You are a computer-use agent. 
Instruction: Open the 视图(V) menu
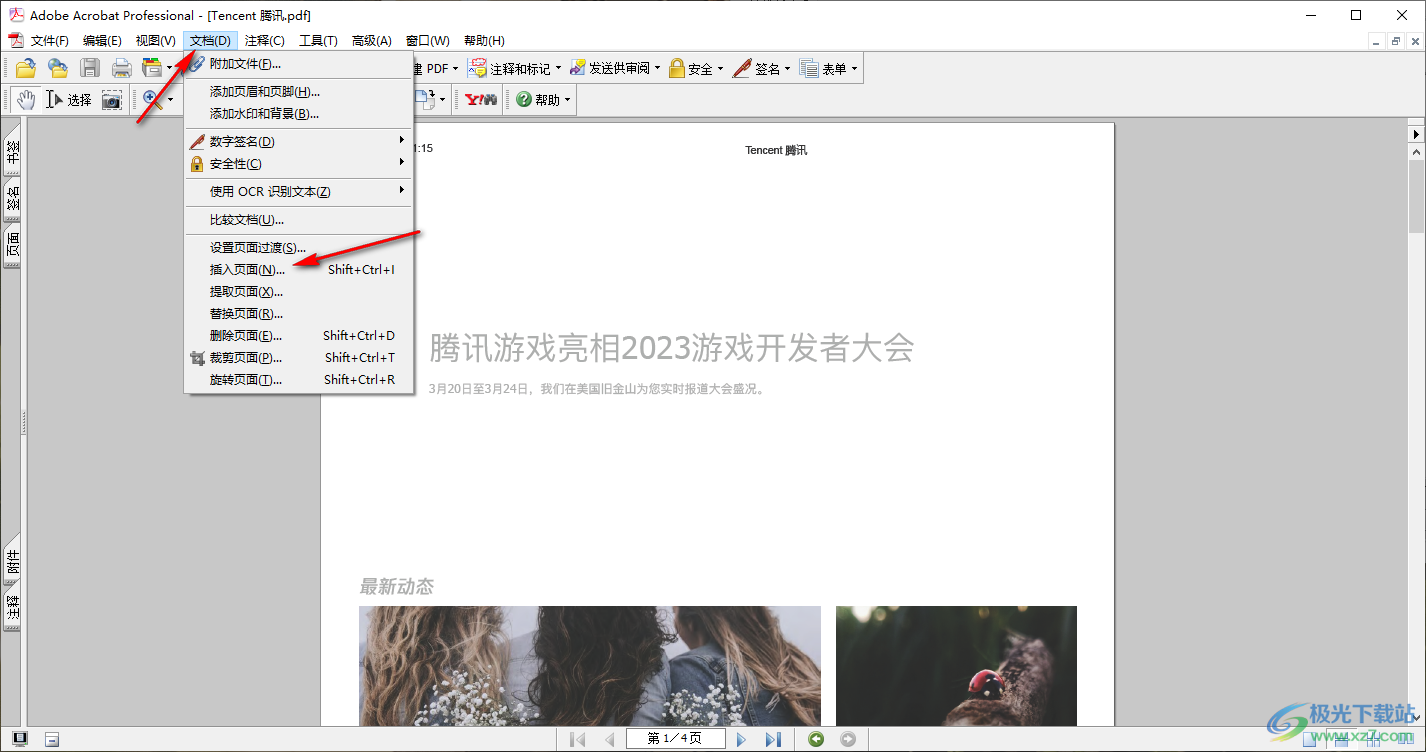[x=156, y=40]
